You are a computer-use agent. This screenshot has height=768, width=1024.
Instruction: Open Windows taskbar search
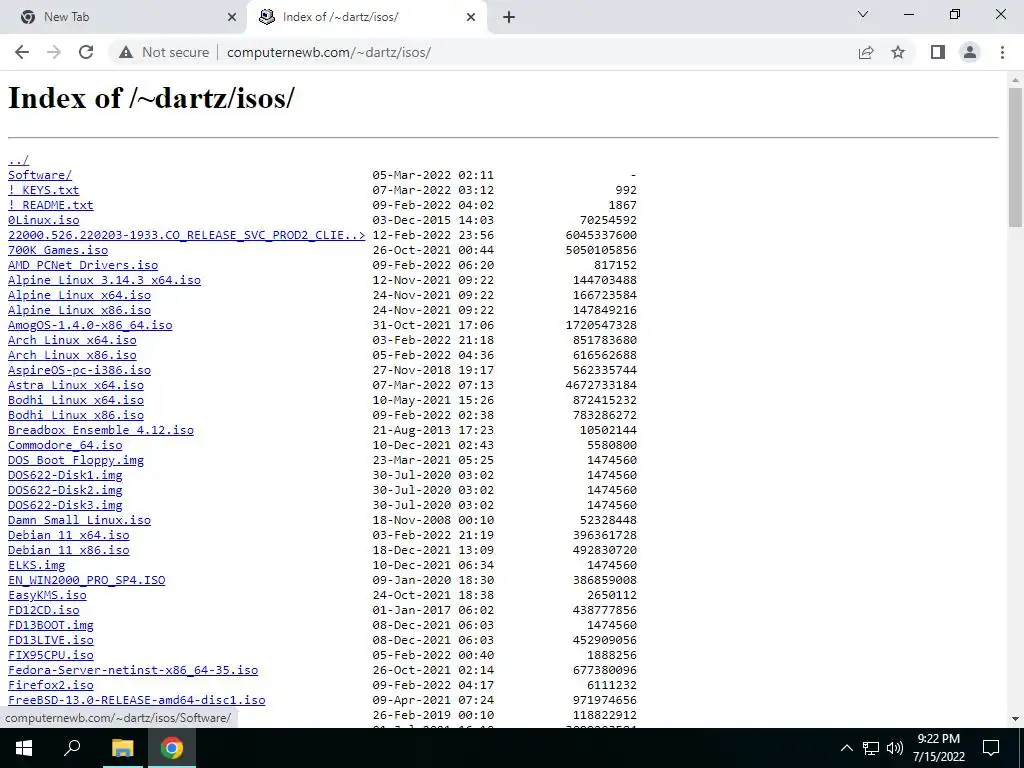tap(72, 748)
